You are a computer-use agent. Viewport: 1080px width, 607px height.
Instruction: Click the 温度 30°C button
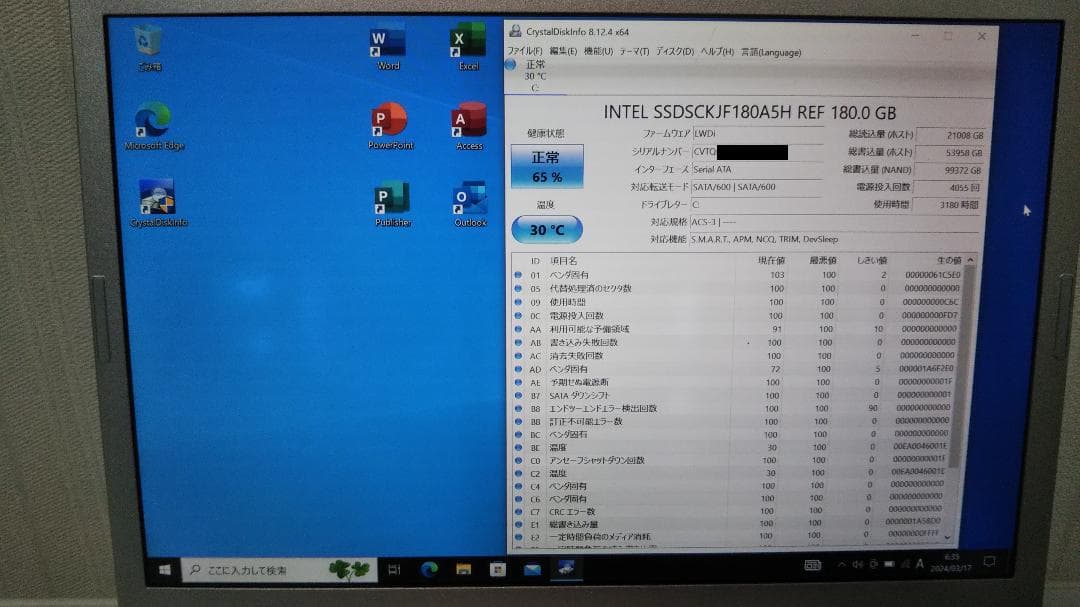(546, 229)
